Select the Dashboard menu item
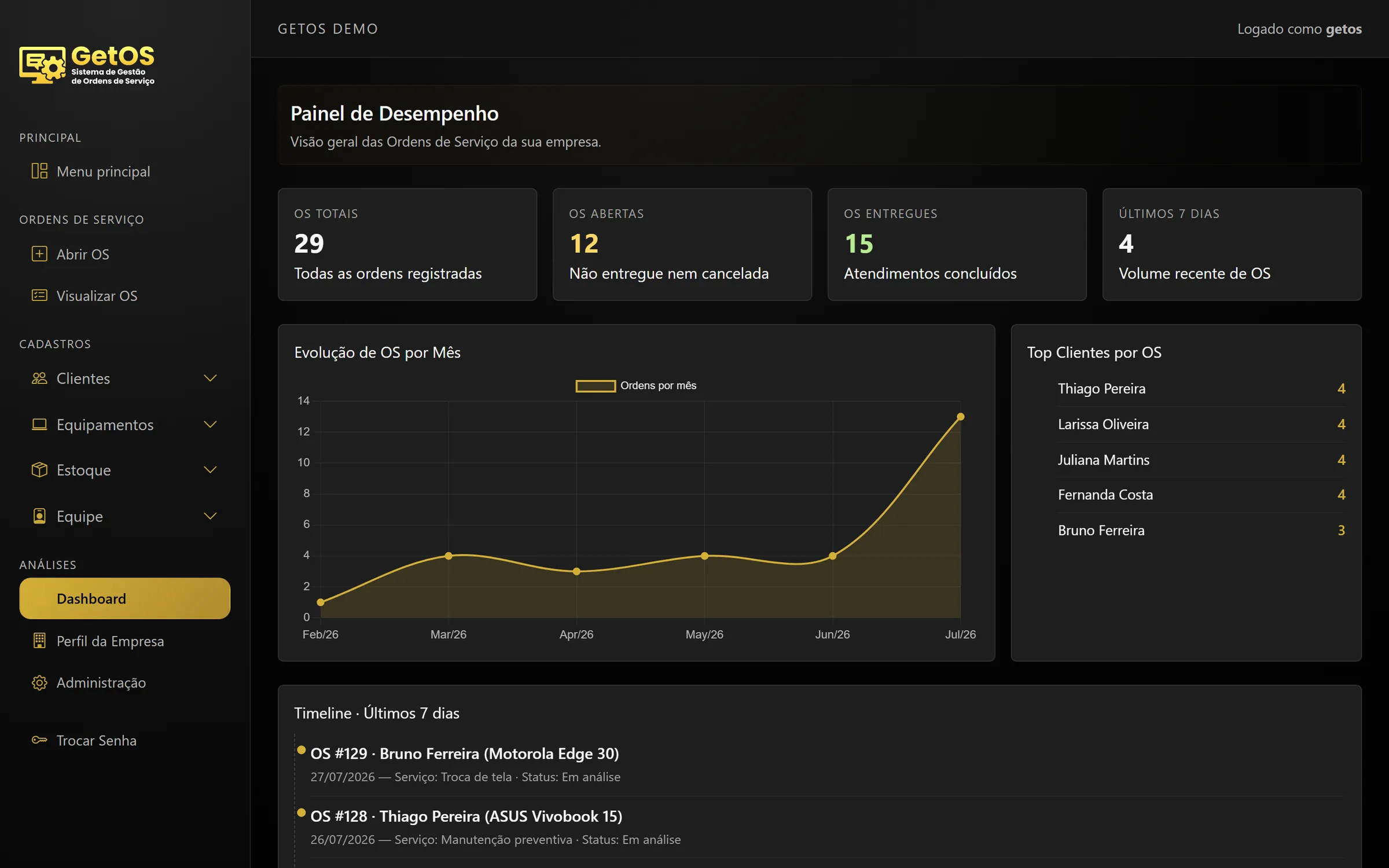The image size is (1389, 868). coord(124,598)
